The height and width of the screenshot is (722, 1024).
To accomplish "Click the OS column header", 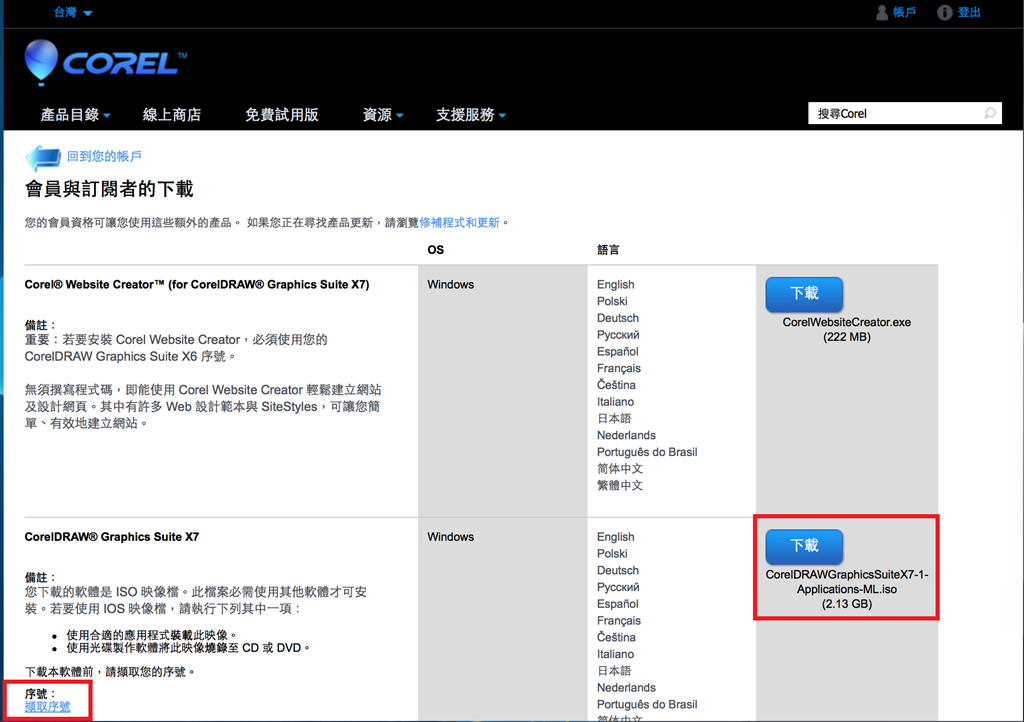I will pos(436,250).
